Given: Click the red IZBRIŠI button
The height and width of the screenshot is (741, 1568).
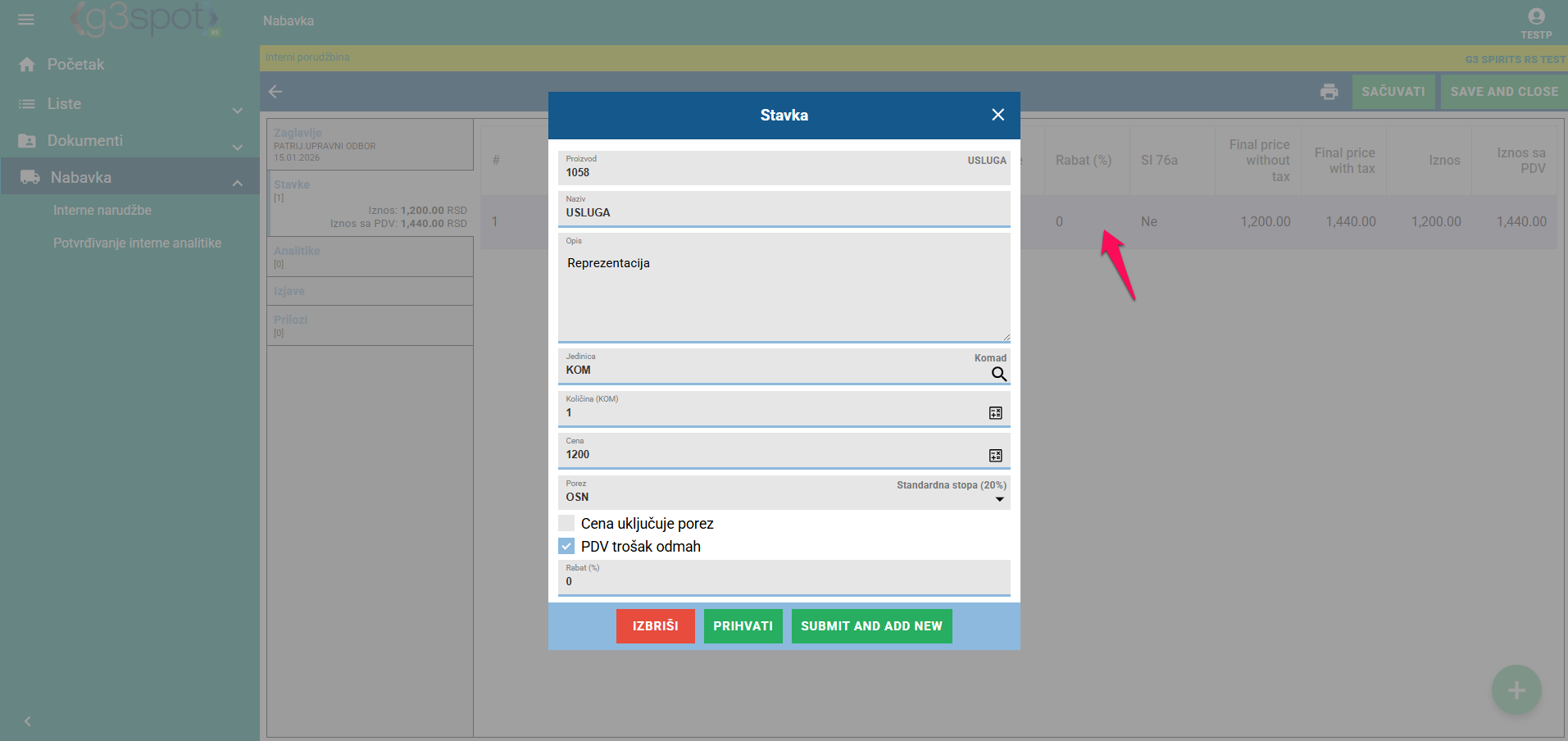Looking at the screenshot, I should pos(655,626).
